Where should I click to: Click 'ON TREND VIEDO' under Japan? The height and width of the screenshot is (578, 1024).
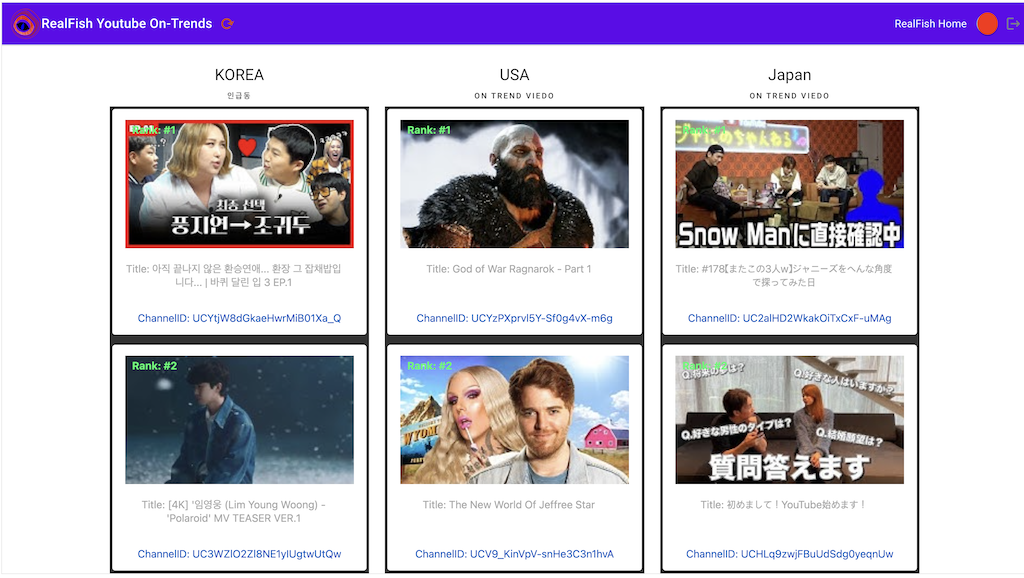coord(790,96)
